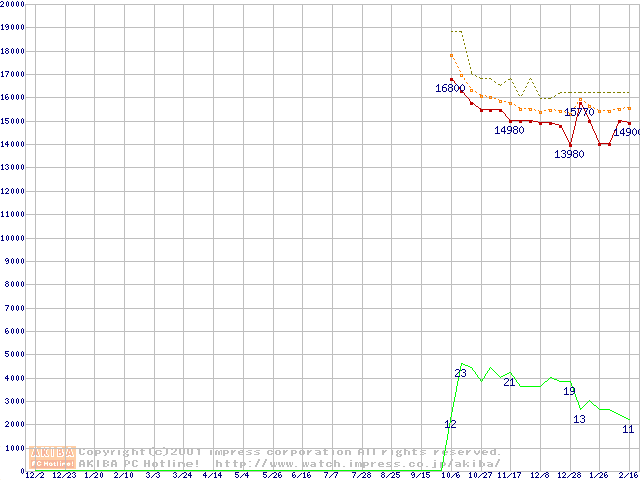This screenshot has width=640, height=480.
Task: Click the impress corporation copyright text
Action: (290, 451)
